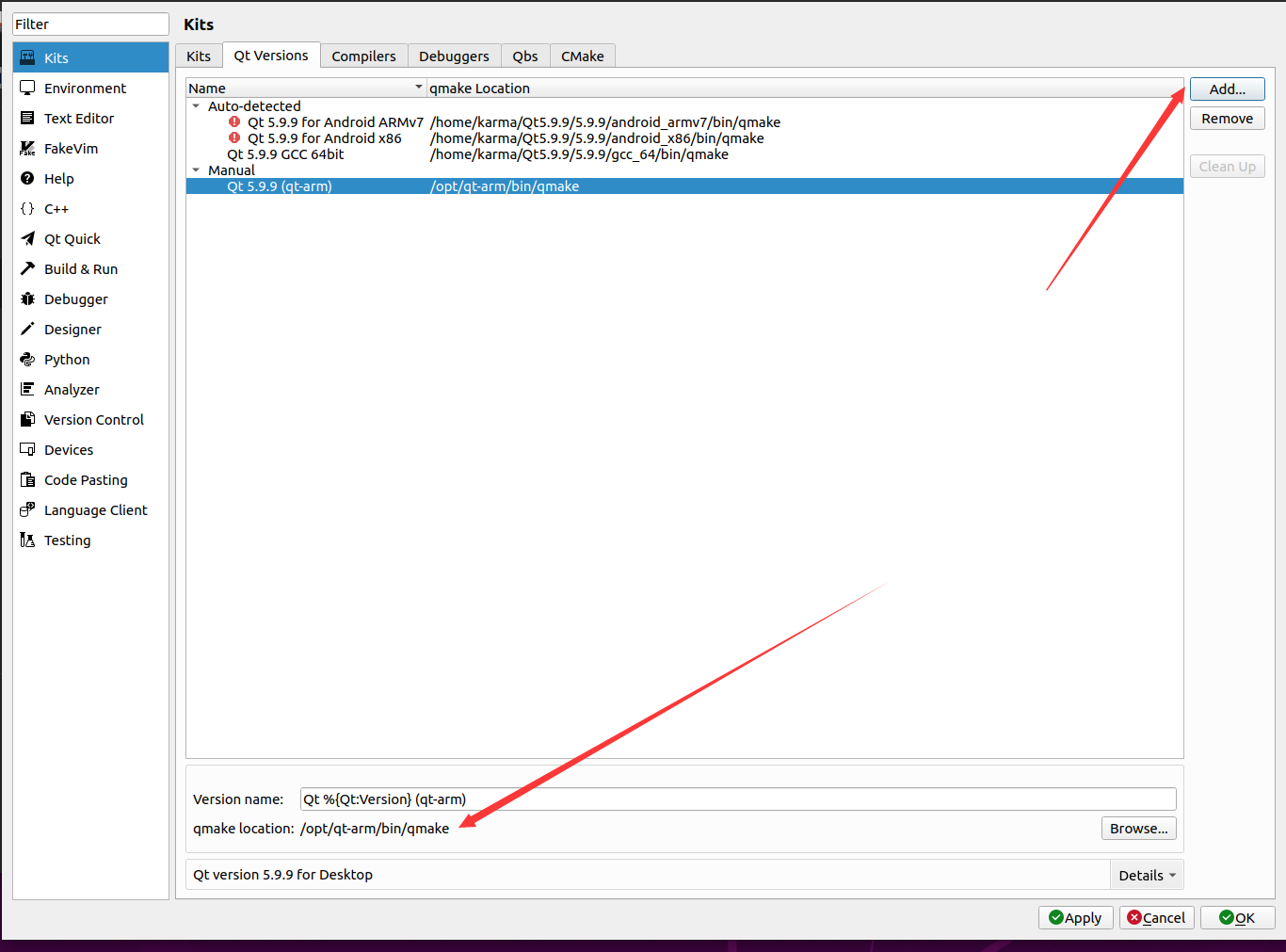Viewport: 1286px width, 952px height.
Task: Open the Analyzer settings section
Action: tap(72, 389)
